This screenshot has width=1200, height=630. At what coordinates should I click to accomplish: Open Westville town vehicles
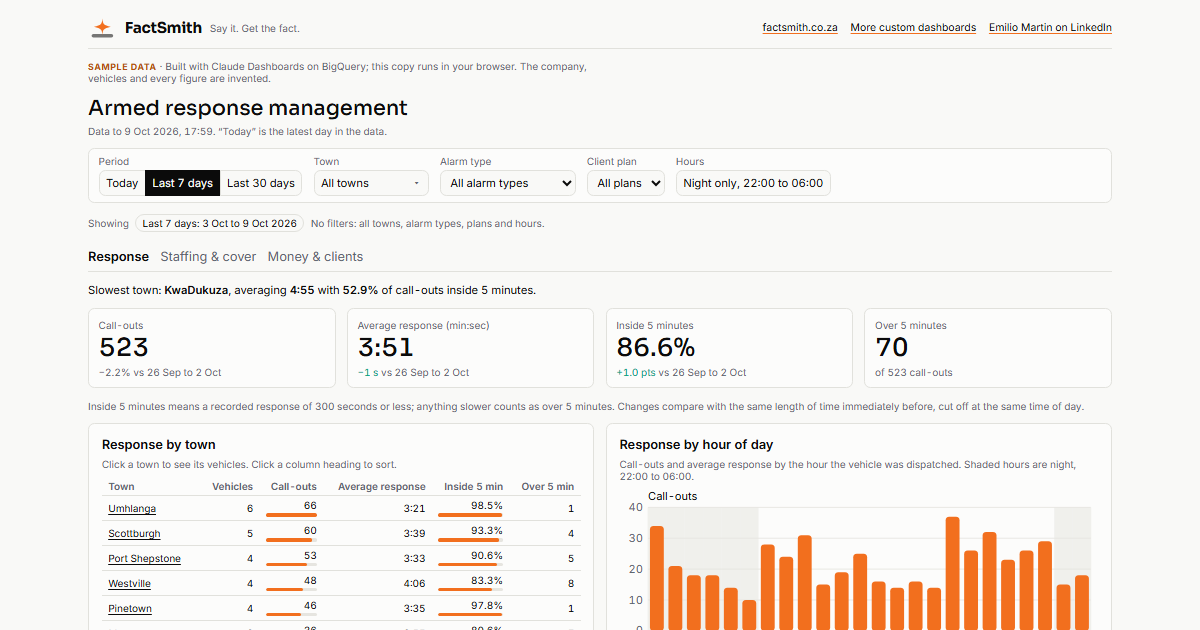point(129,584)
